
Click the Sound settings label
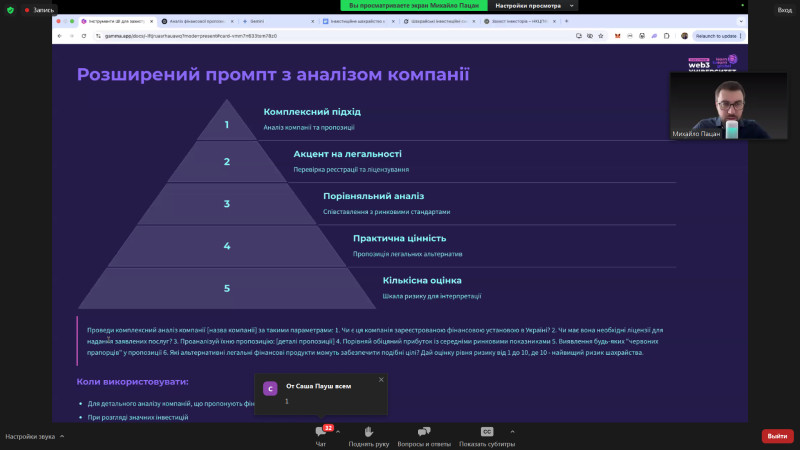(x=30, y=436)
